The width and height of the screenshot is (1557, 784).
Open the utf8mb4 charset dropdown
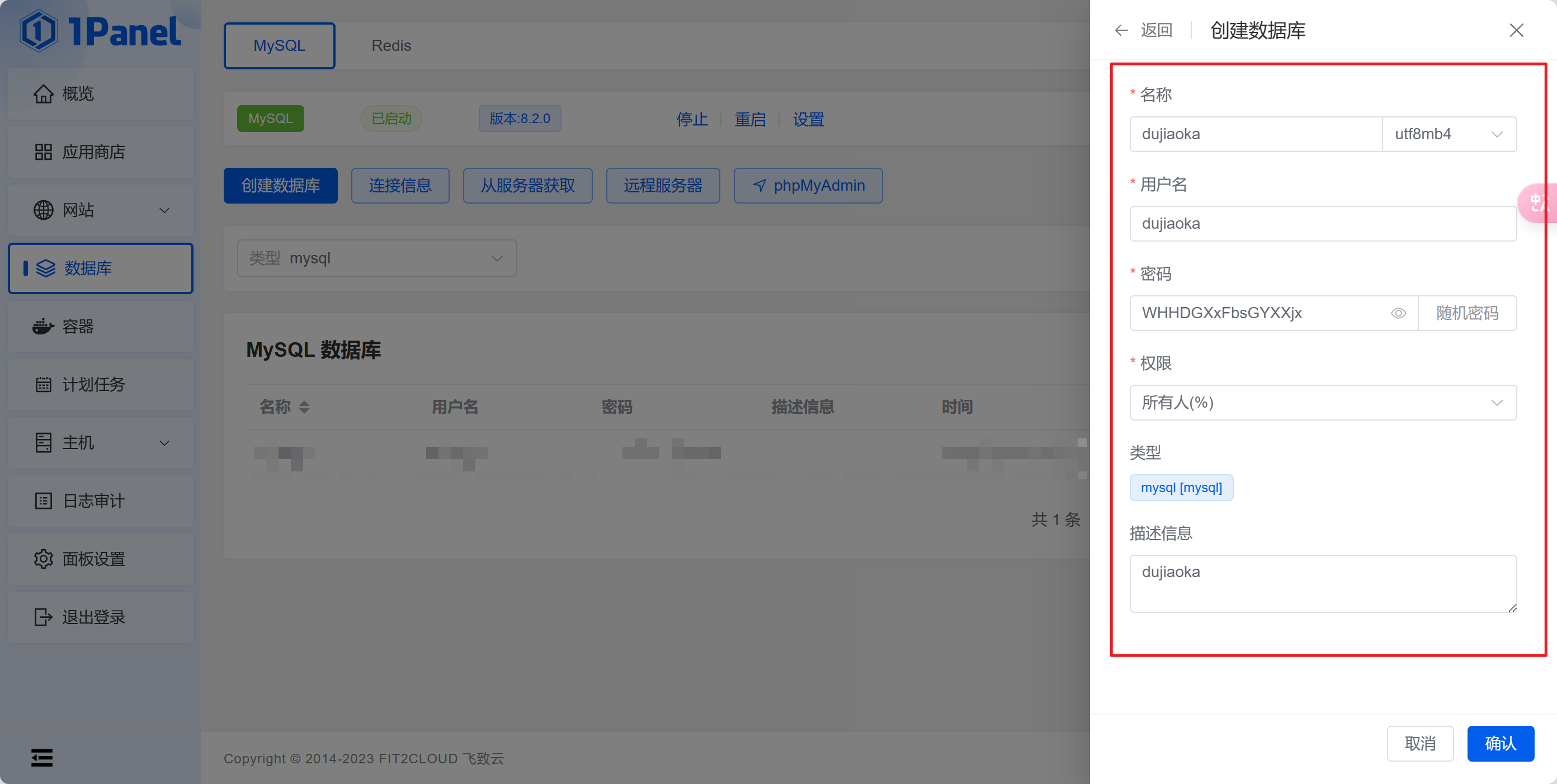[1450, 134]
